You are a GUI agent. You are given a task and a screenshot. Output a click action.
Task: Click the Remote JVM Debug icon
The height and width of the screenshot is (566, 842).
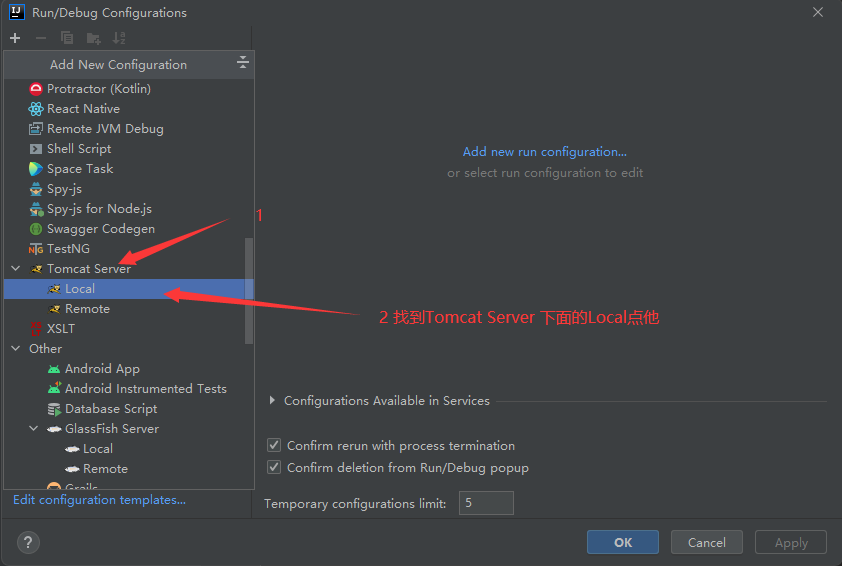[x=36, y=129]
